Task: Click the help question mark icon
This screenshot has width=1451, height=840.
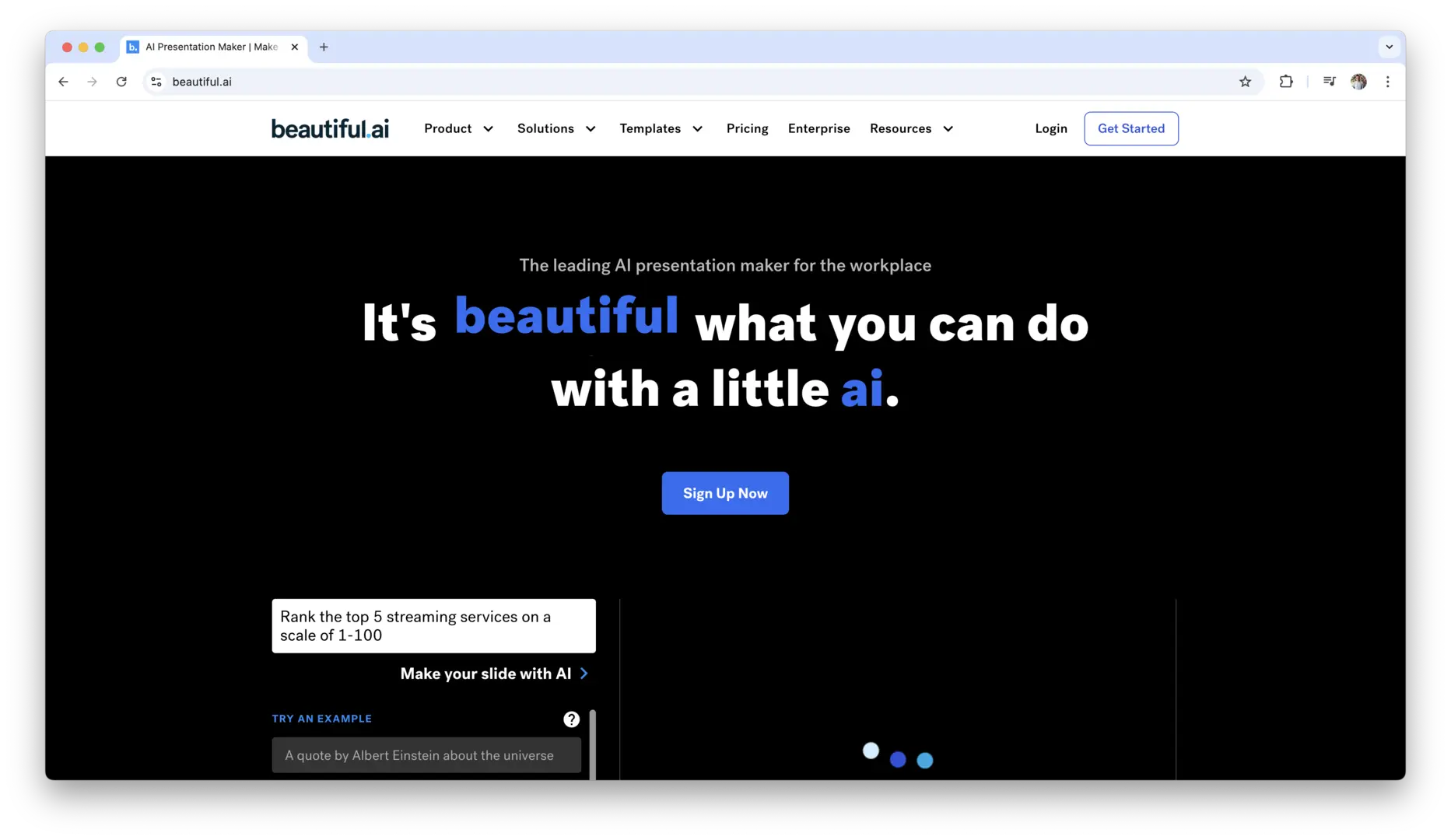Action: (571, 719)
